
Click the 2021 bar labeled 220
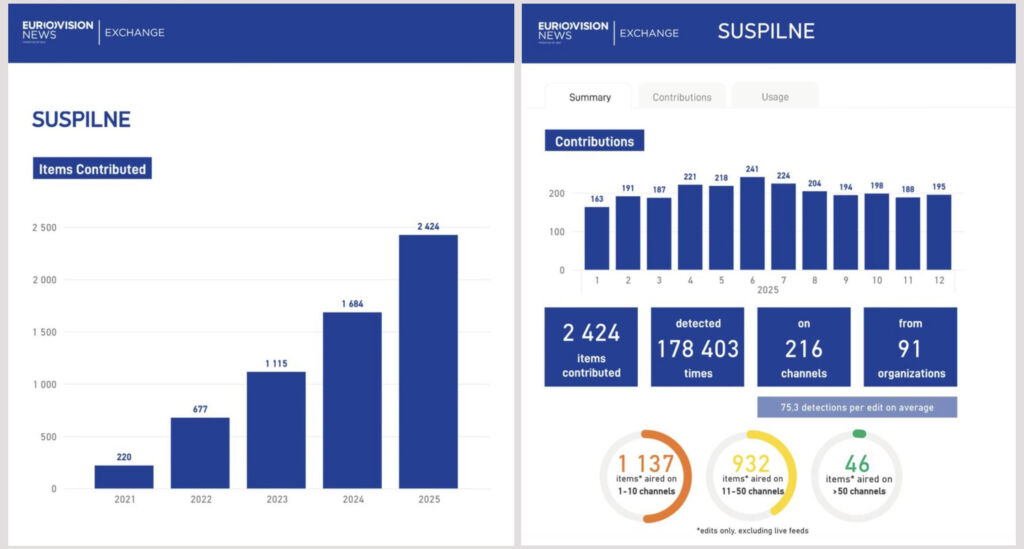click(124, 477)
